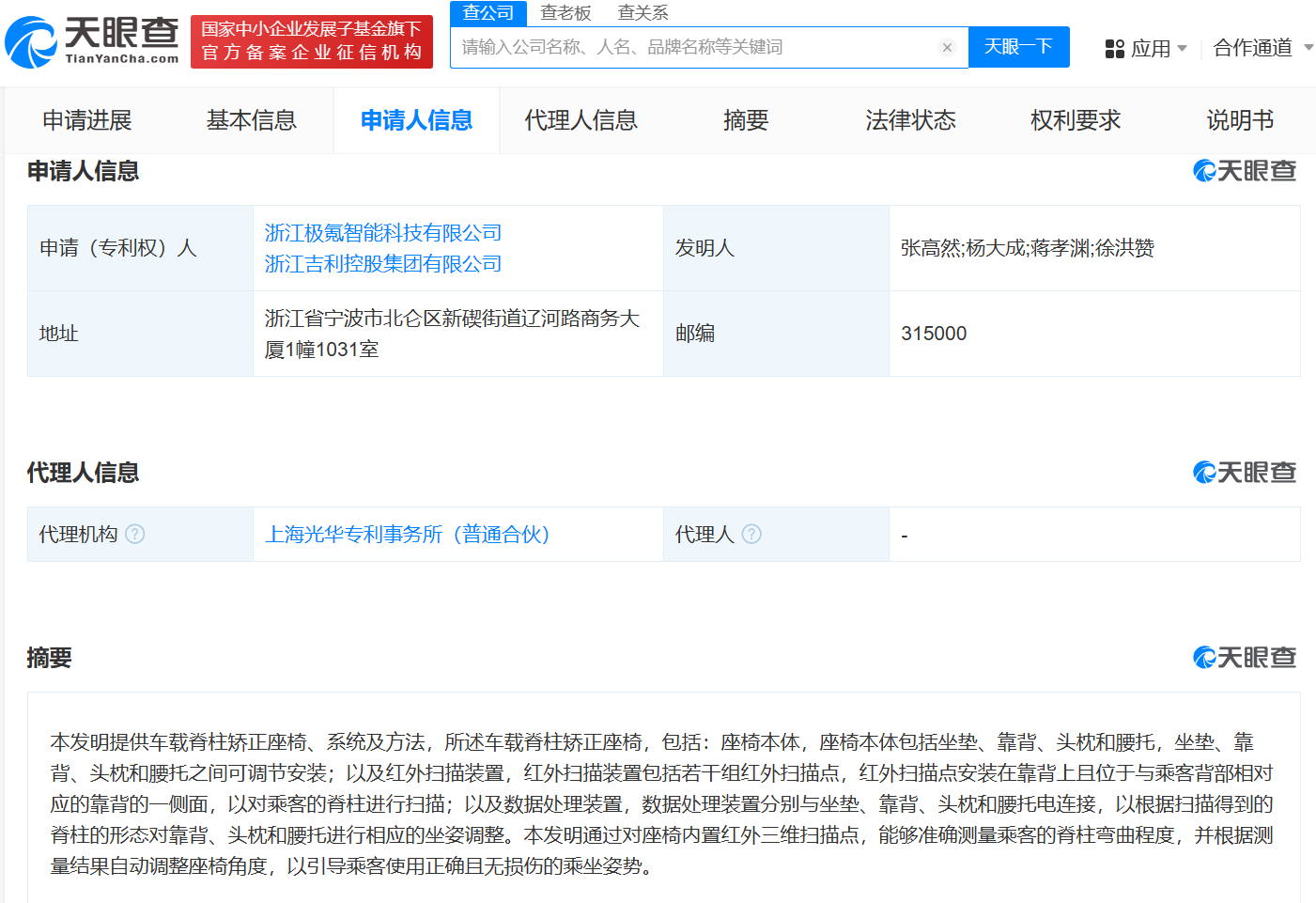Click the 应用 grid icon

[1114, 49]
